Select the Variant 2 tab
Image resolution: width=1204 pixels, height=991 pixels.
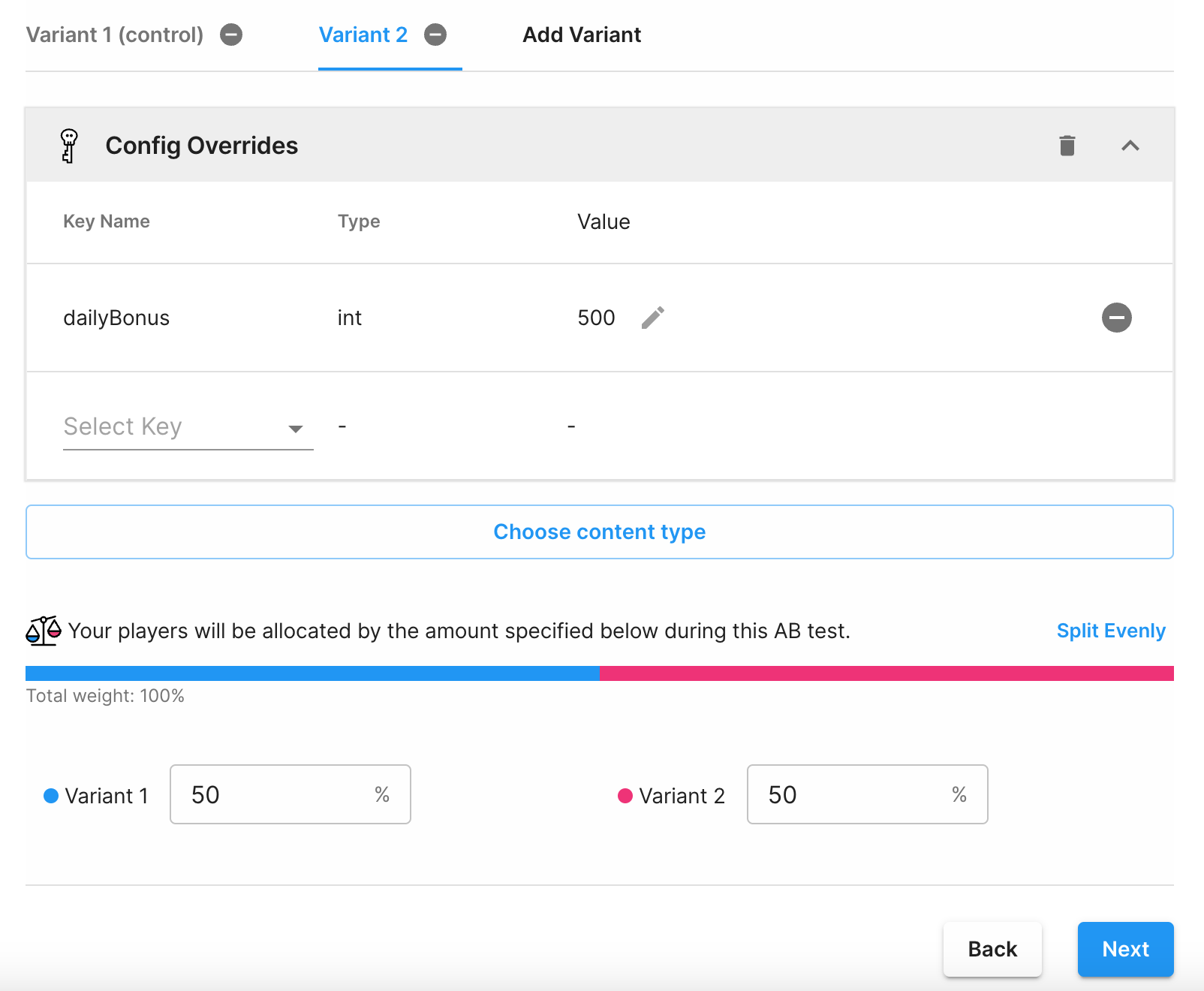(x=363, y=35)
